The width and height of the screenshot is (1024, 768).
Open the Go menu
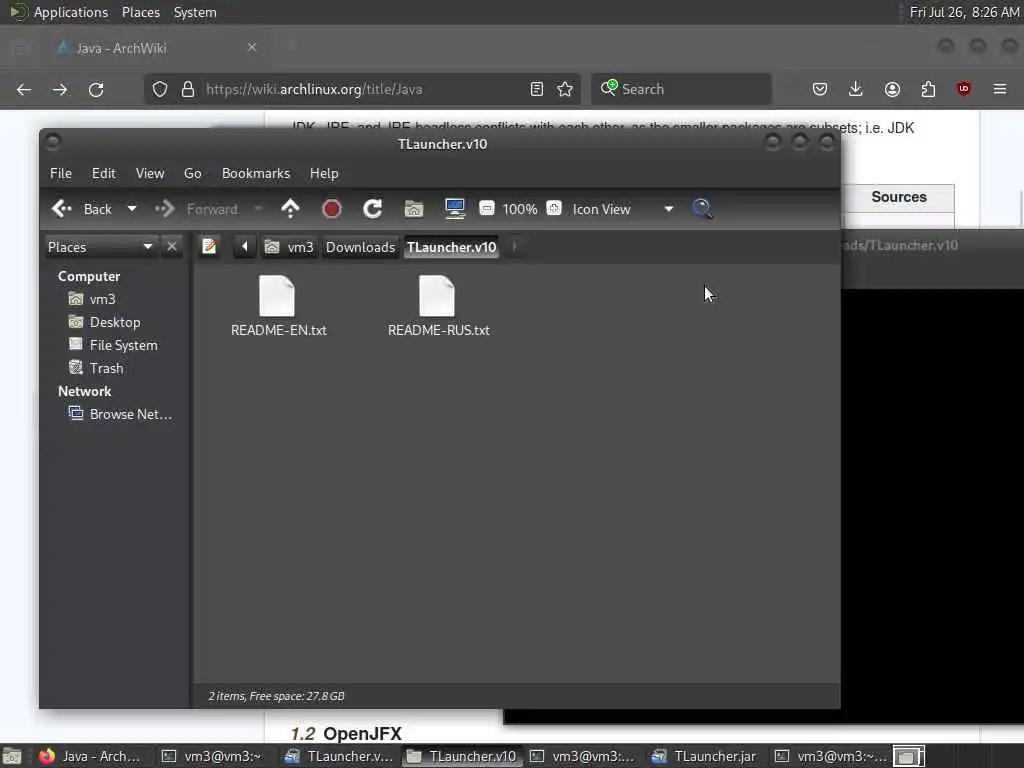coord(192,173)
